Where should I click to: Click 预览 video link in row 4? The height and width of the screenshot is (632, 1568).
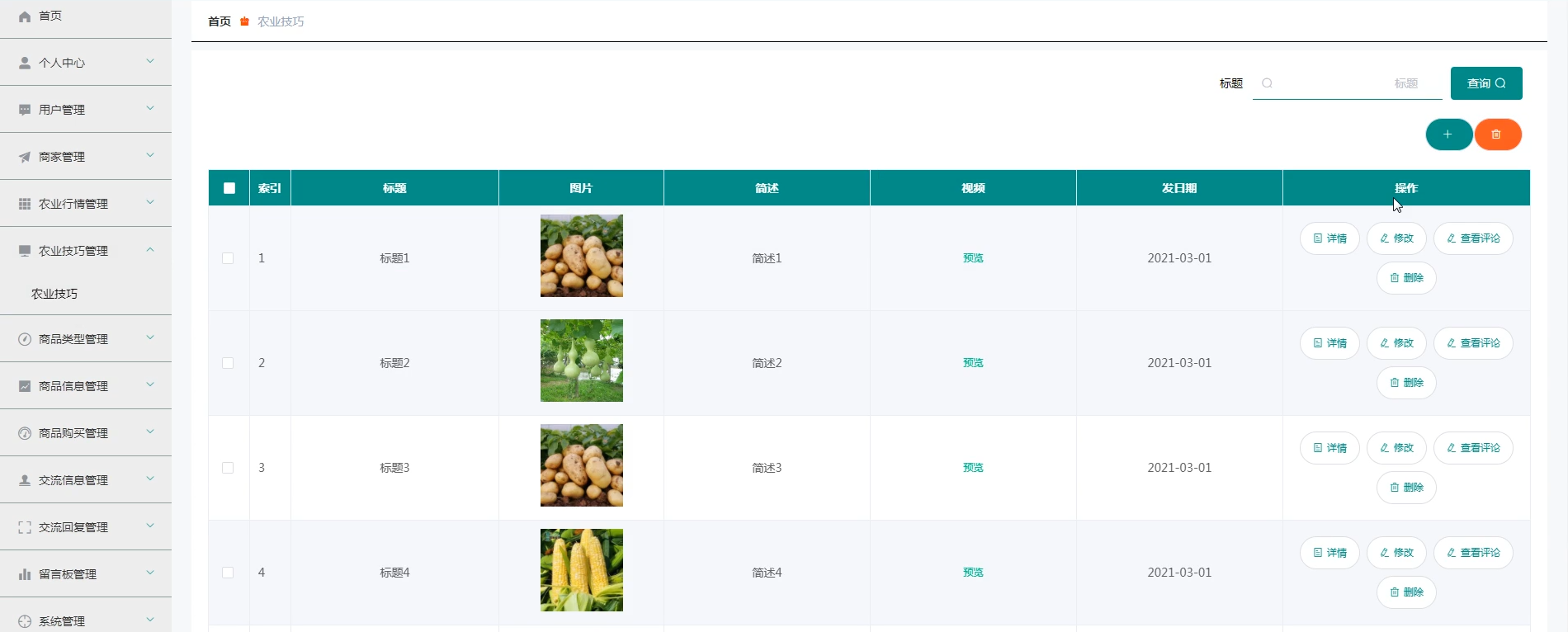tap(973, 573)
